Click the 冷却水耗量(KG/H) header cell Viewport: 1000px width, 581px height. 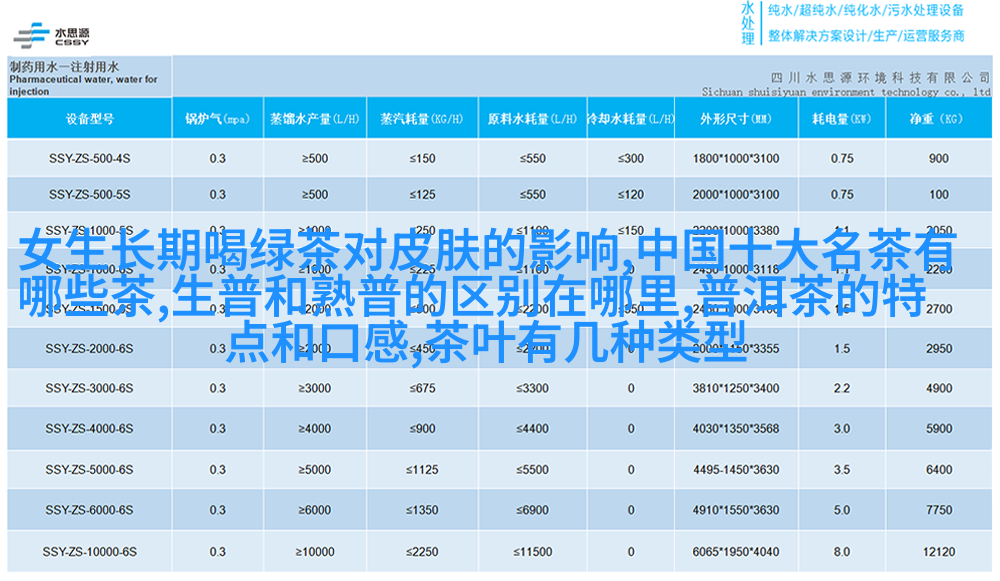tap(630, 119)
